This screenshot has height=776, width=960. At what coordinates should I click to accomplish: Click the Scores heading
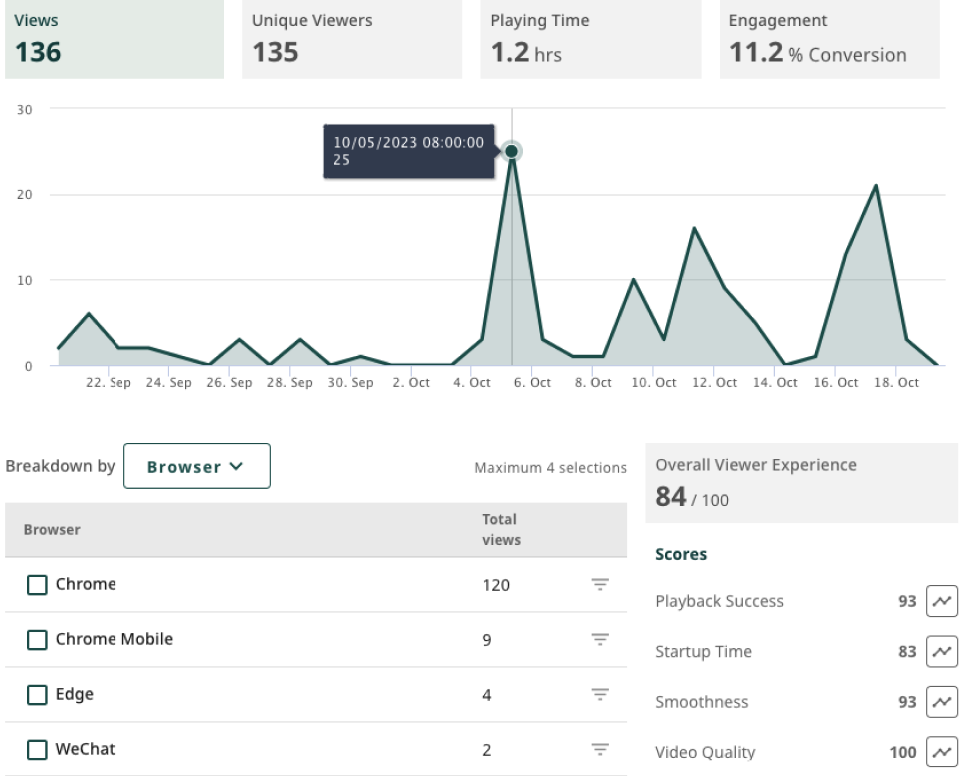(681, 554)
